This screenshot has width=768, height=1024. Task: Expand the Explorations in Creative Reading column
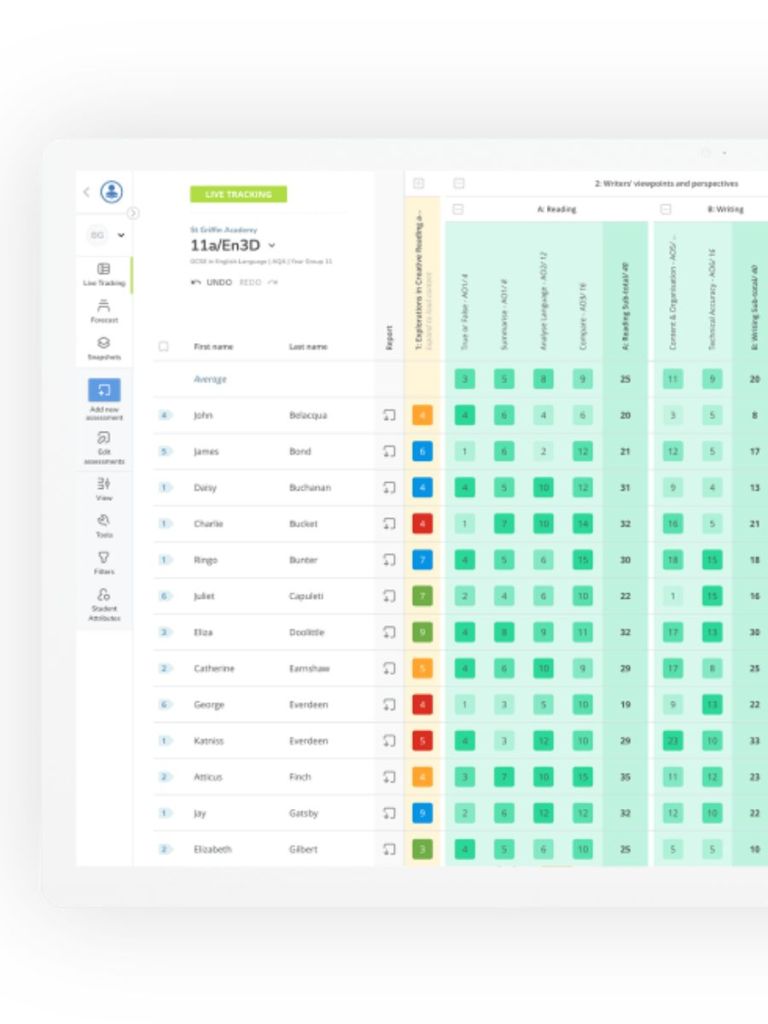coord(419,183)
